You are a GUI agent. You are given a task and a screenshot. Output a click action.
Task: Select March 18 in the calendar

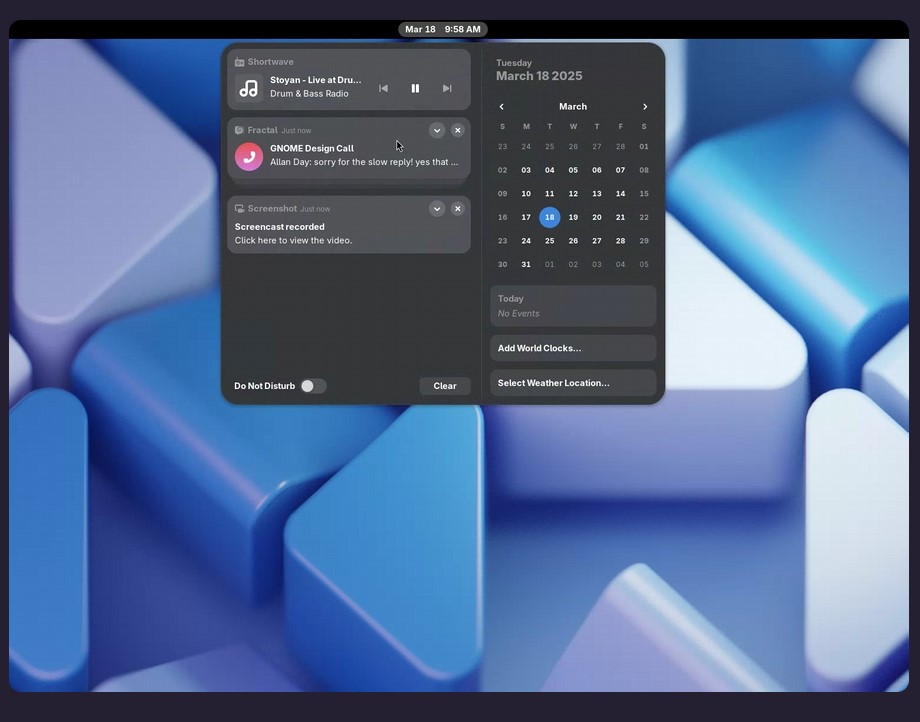pyautogui.click(x=549, y=217)
